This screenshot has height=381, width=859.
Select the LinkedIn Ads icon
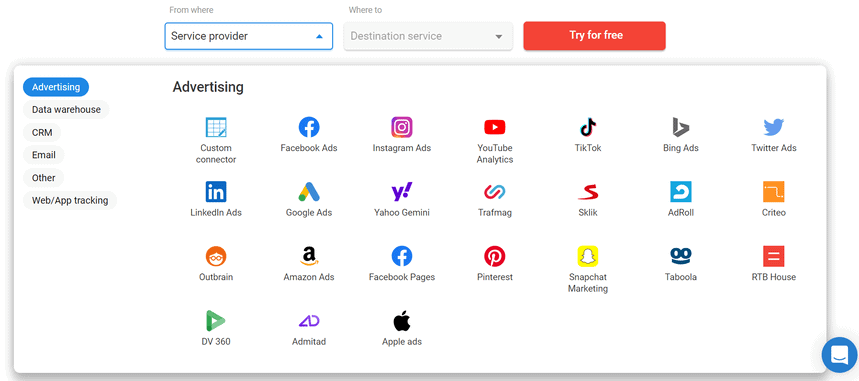(216, 192)
